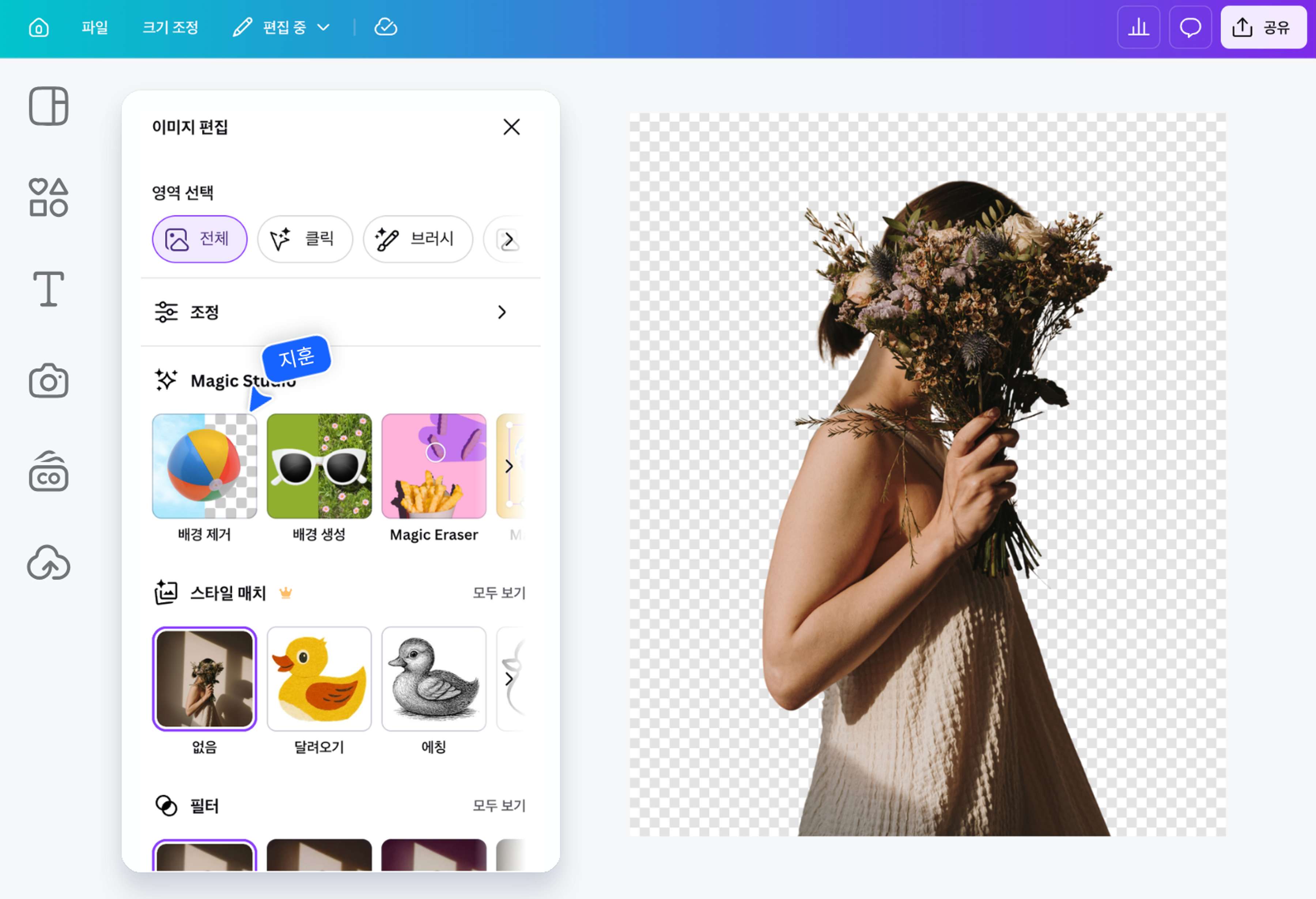This screenshot has width=1316, height=899.
Task: Click the 영역 선택 section label
Action: (x=182, y=193)
